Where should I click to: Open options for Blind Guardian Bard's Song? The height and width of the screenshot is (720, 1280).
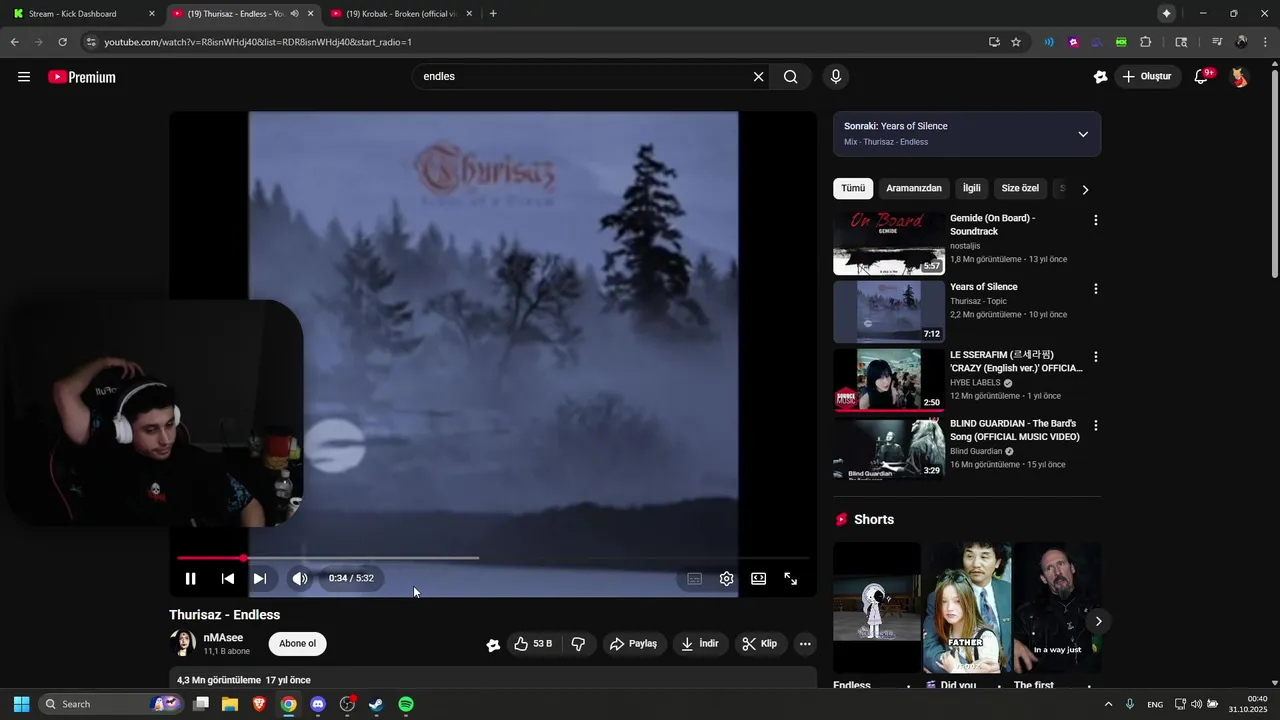pos(1096,425)
